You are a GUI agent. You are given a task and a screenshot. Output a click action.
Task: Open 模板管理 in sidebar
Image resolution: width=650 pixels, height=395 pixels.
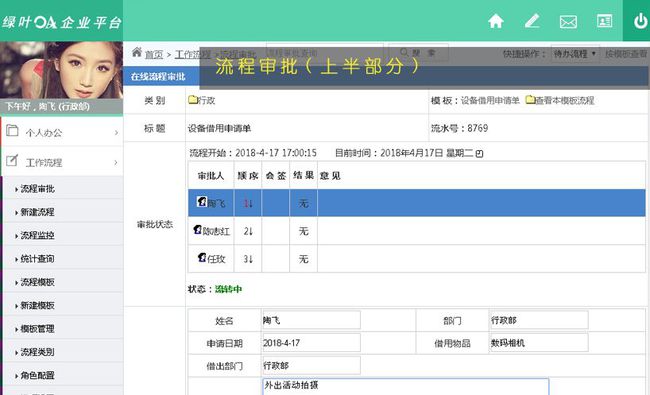click(37, 329)
